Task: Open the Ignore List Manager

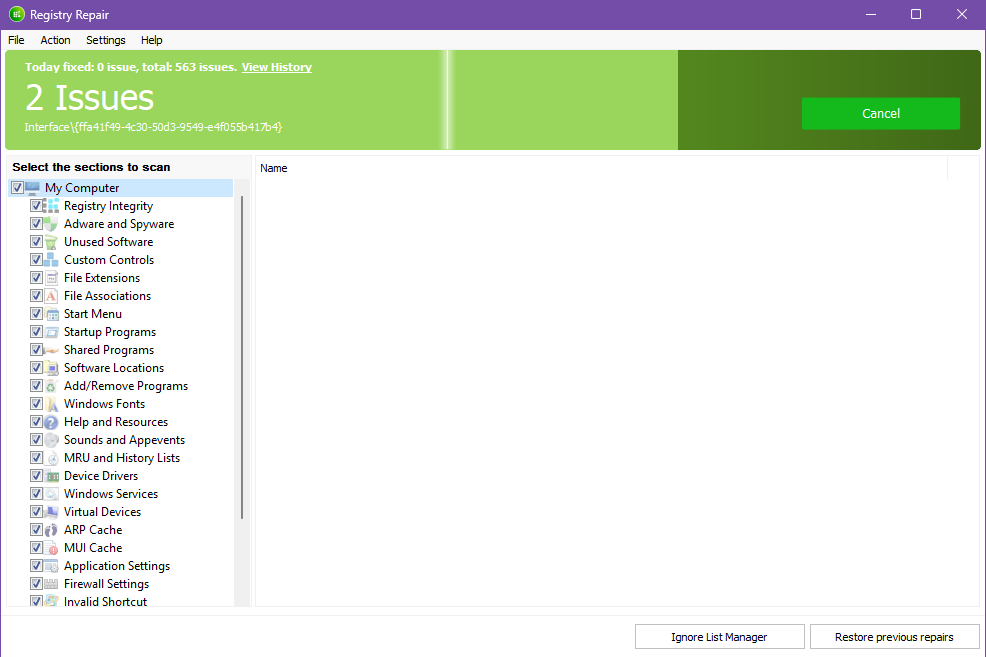Action: pos(719,637)
